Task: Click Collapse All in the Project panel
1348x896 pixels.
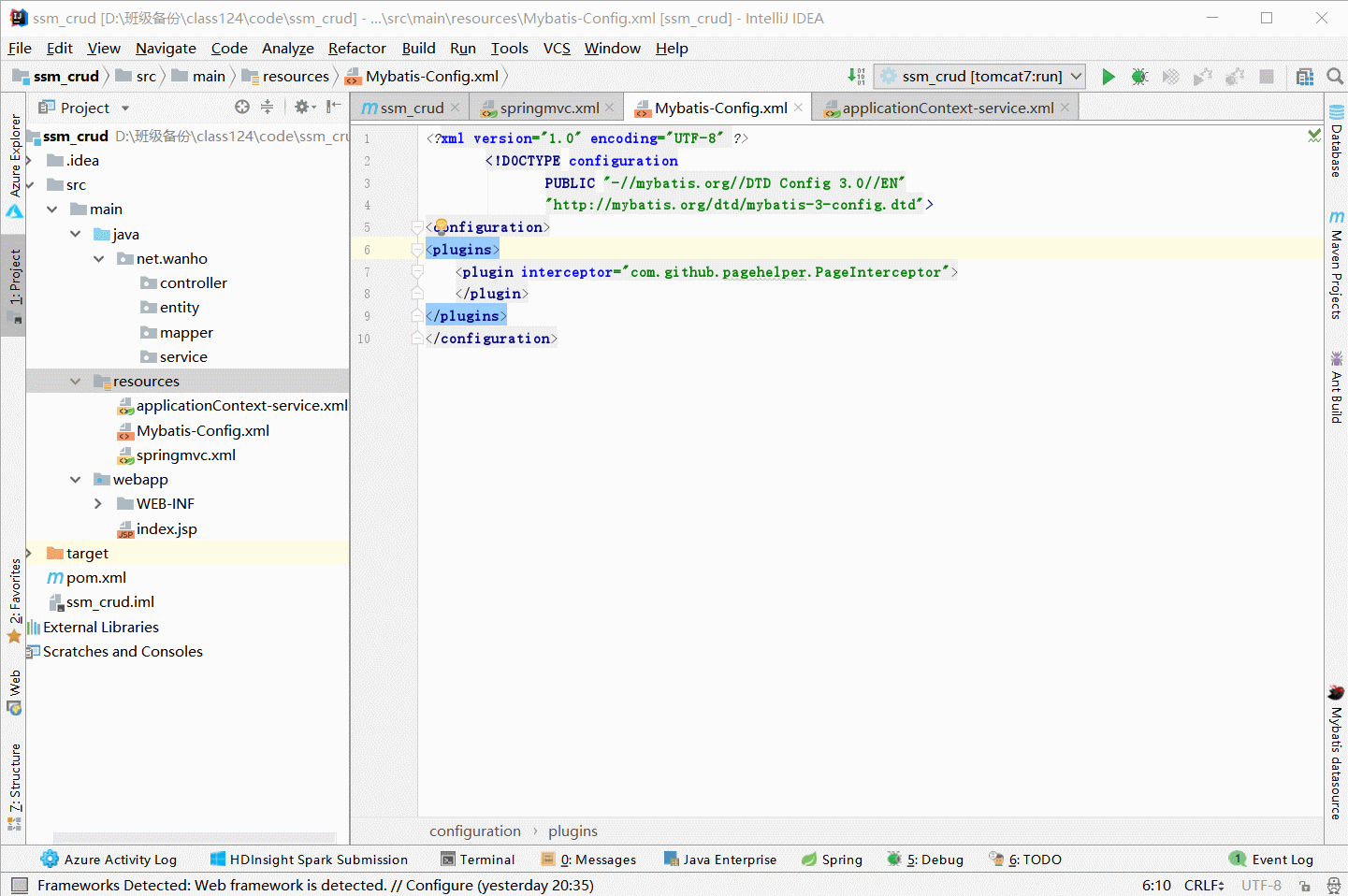Action: tap(268, 107)
